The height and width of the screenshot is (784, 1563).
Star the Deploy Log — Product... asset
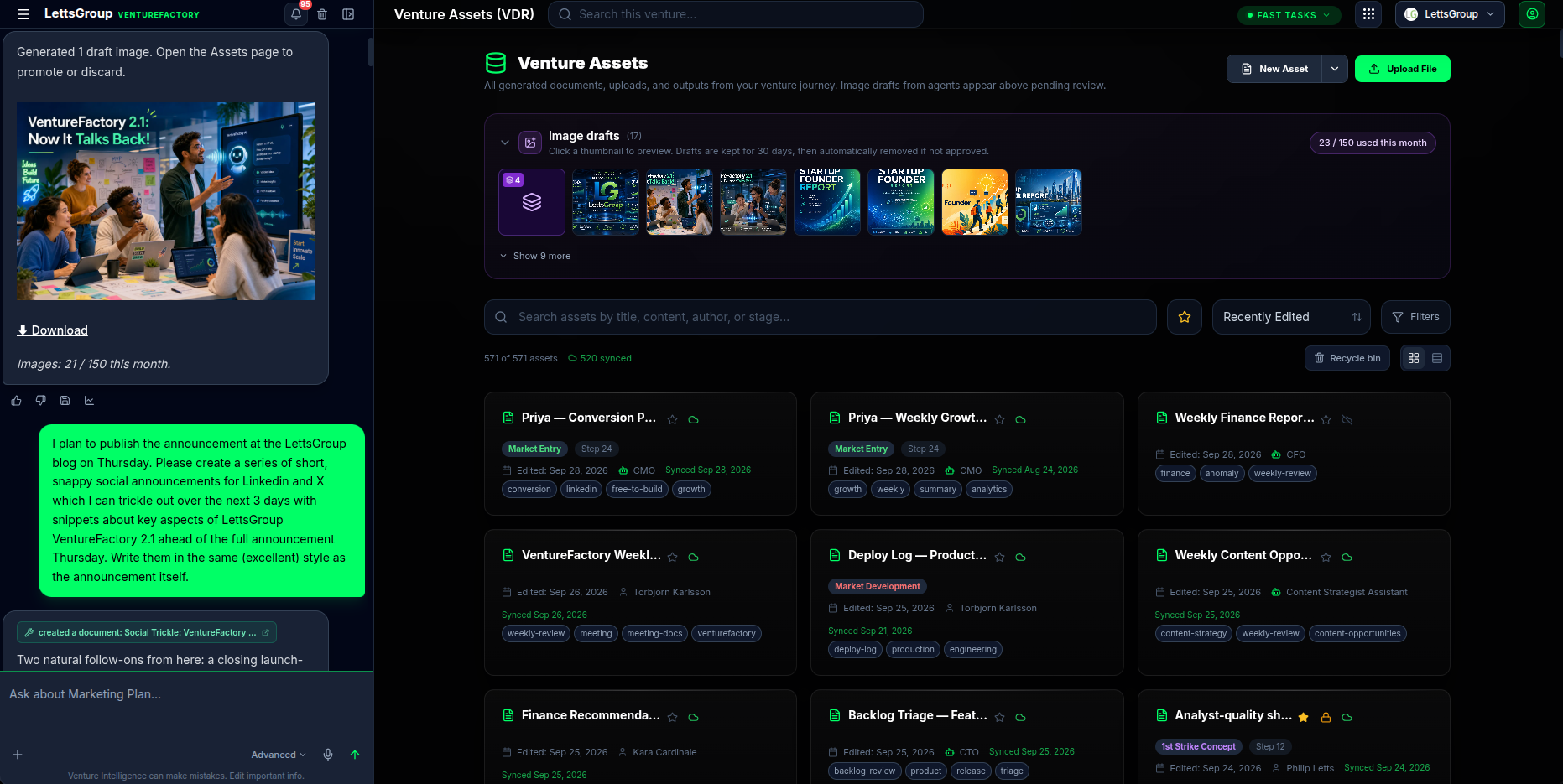[999, 557]
